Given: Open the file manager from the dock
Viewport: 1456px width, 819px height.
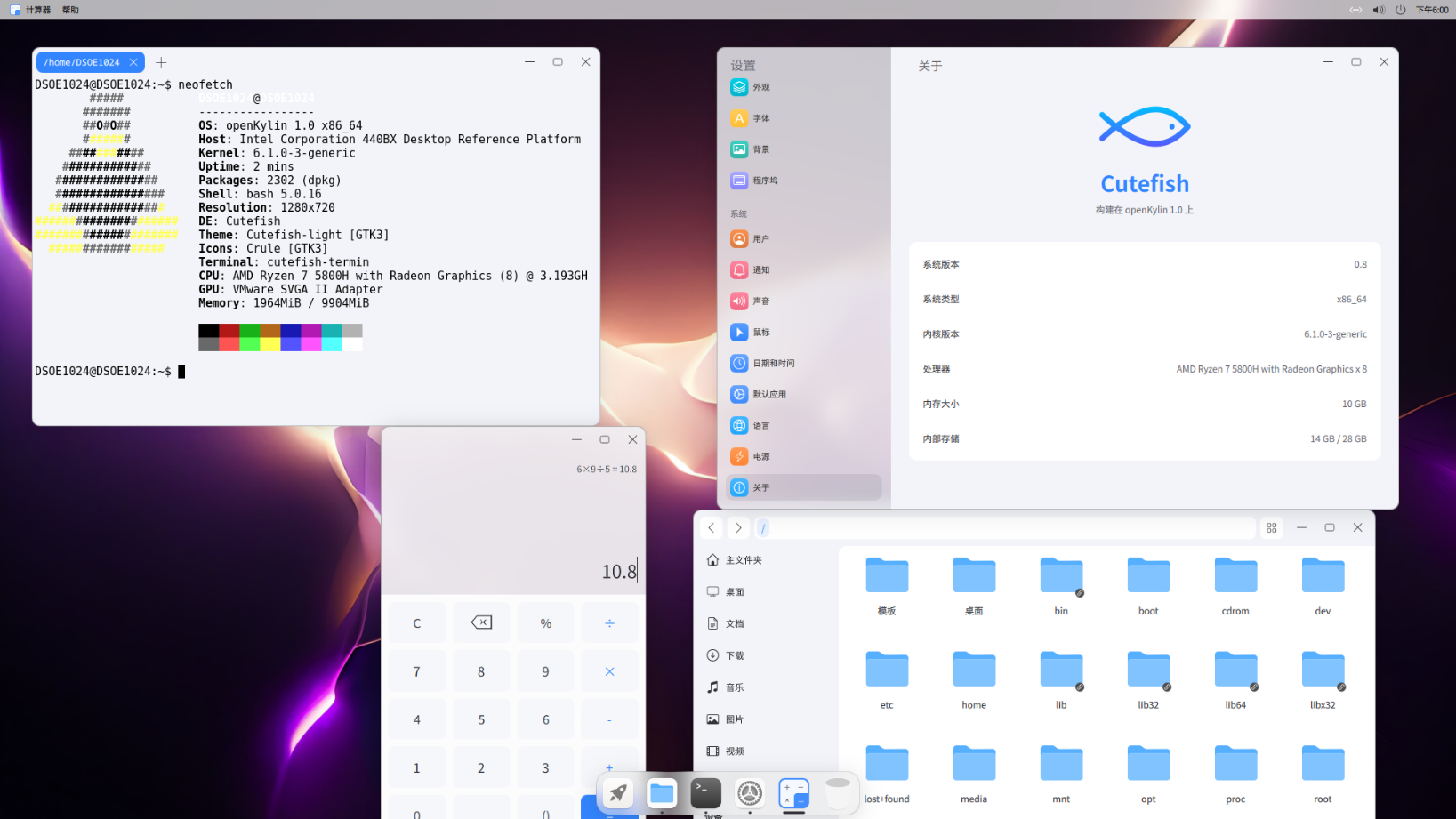Looking at the screenshot, I should [662, 792].
